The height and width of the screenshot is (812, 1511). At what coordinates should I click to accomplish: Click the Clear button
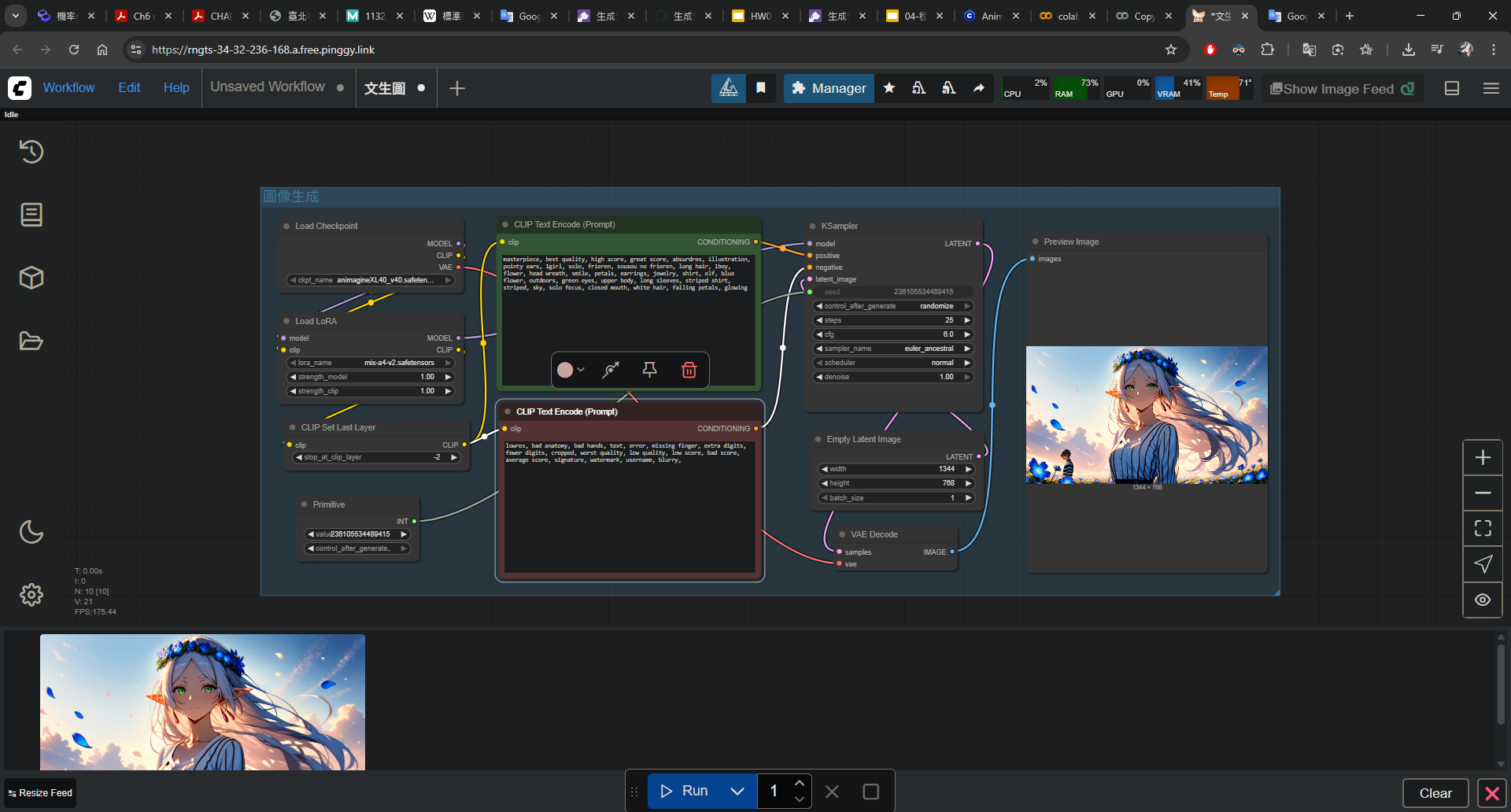1435,793
